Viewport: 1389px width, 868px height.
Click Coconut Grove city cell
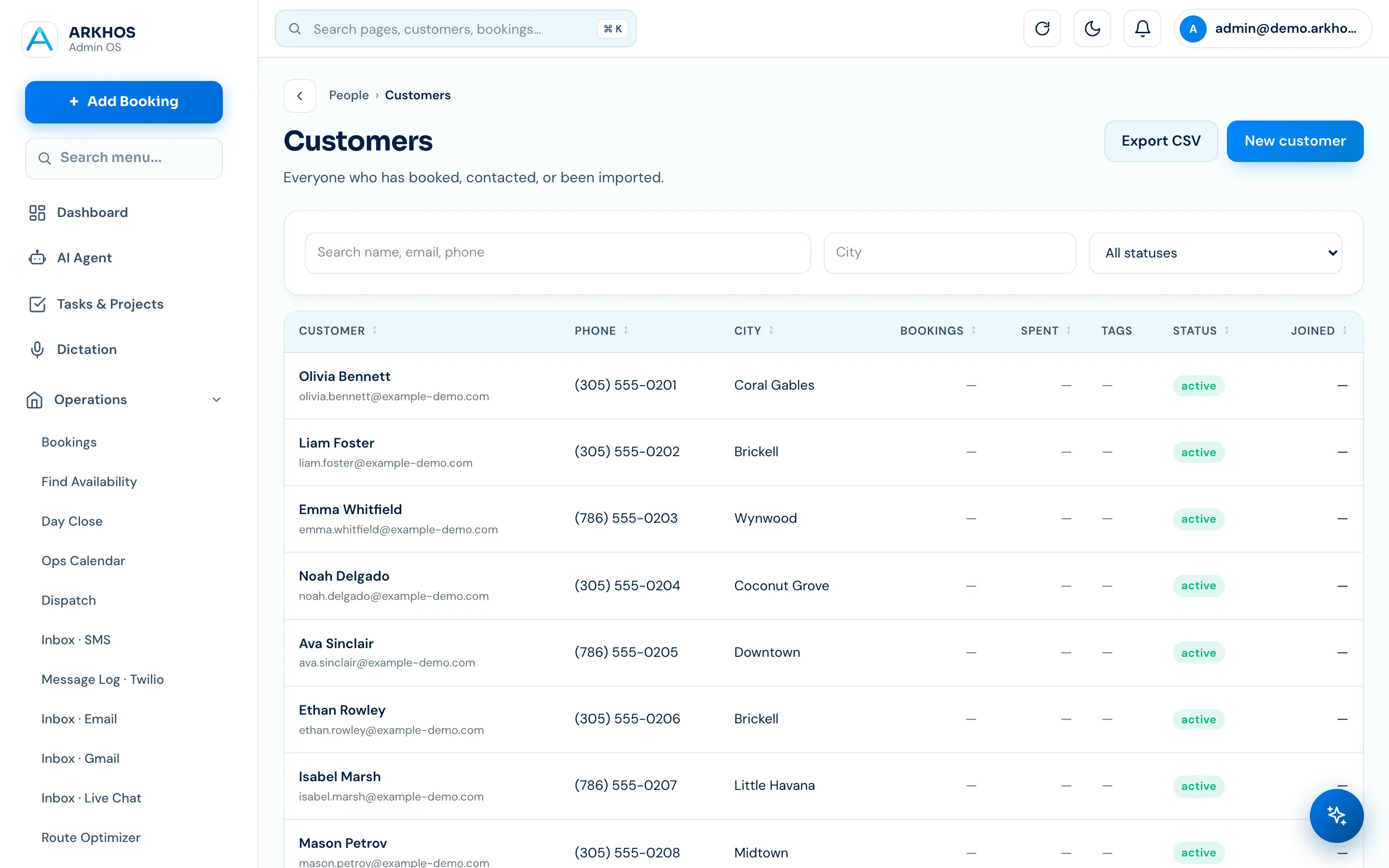(781, 585)
